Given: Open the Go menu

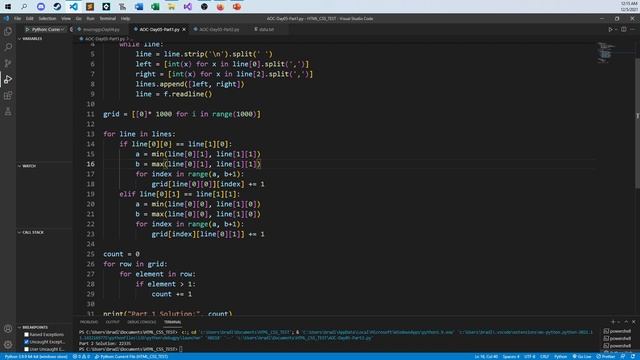Looking at the screenshot, I should point(78,18).
